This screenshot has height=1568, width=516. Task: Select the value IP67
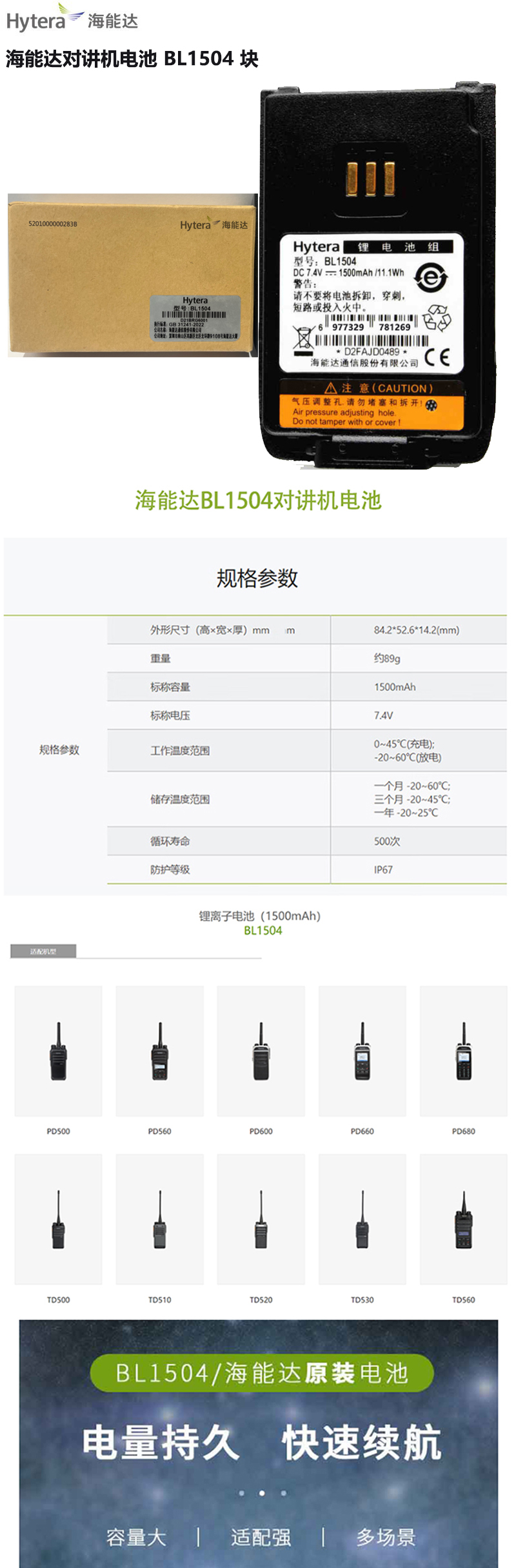pos(383,869)
